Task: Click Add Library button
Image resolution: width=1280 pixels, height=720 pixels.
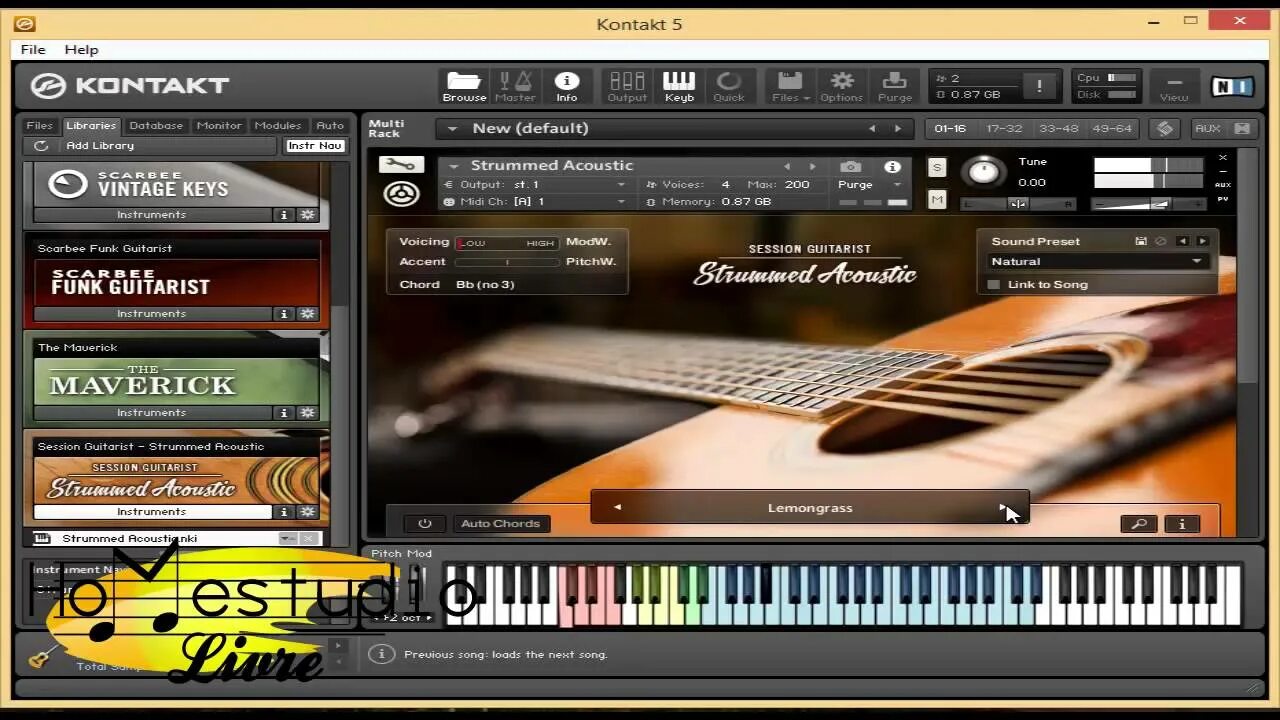Action: pos(100,146)
